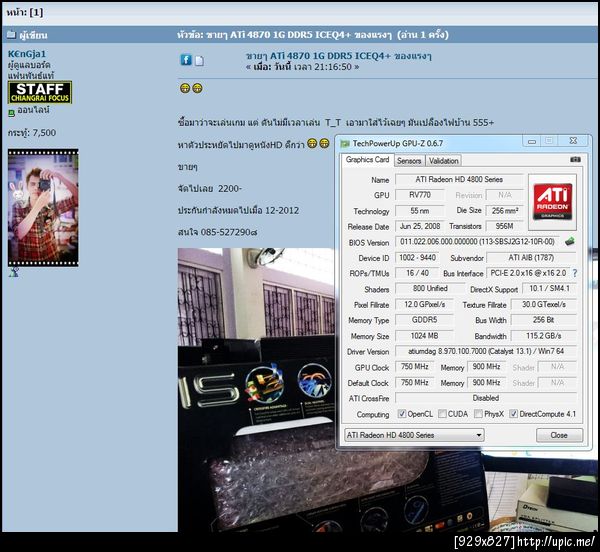
Task: Open KEnGja1 user profile link
Action: tap(27, 54)
